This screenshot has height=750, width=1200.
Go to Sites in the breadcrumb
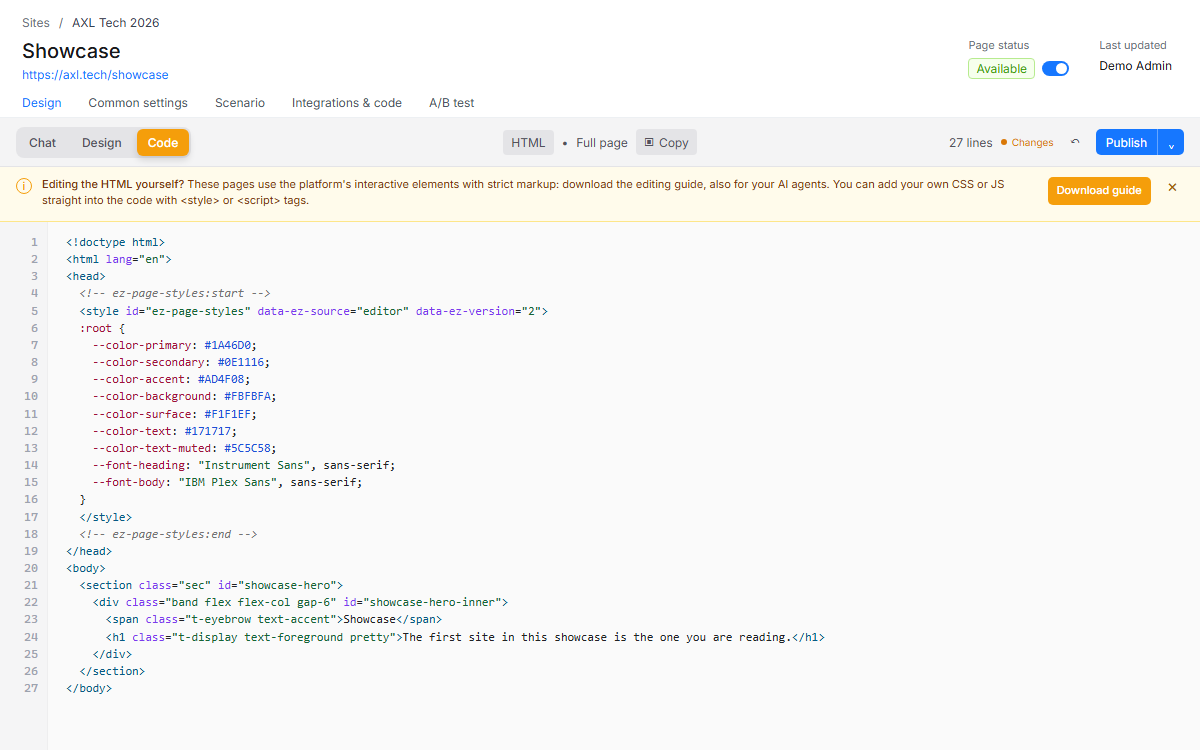[x=36, y=23]
